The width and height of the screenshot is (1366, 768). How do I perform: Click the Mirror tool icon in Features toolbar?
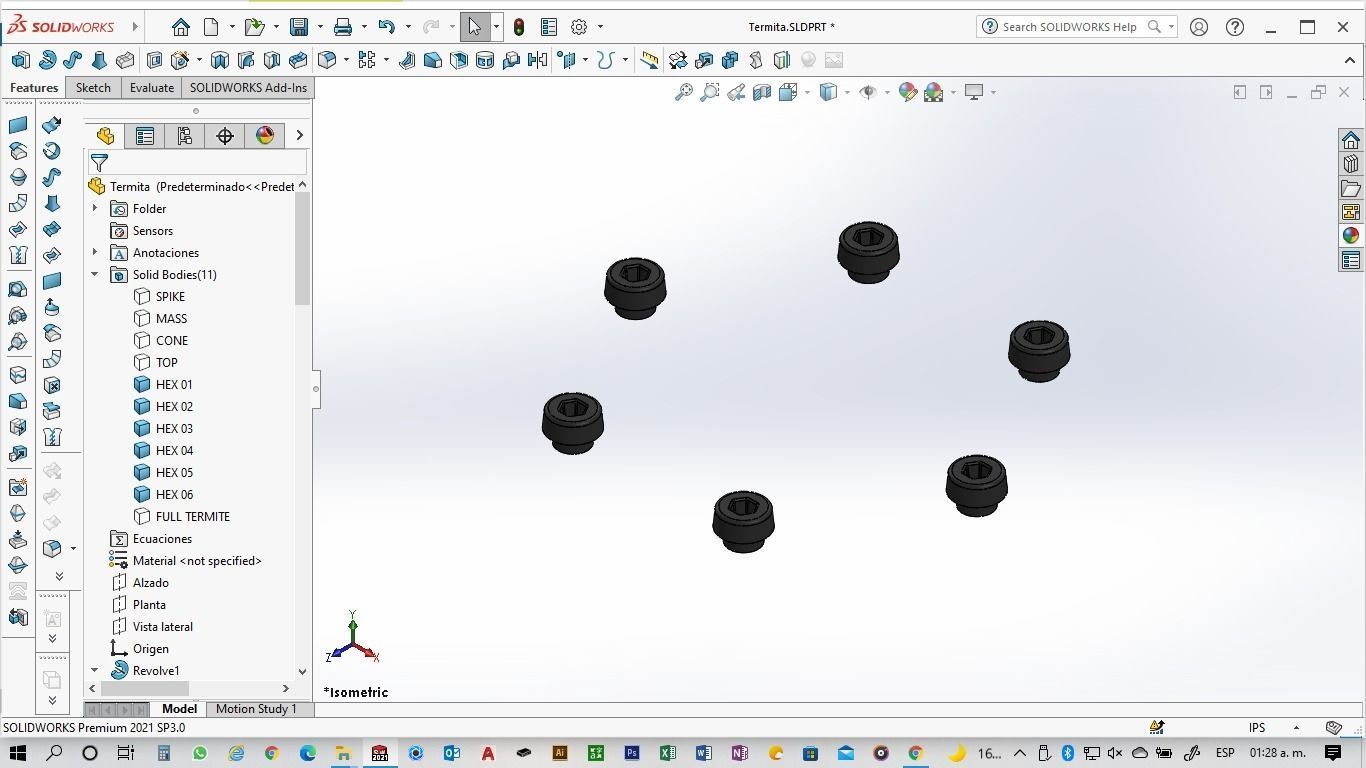[537, 60]
